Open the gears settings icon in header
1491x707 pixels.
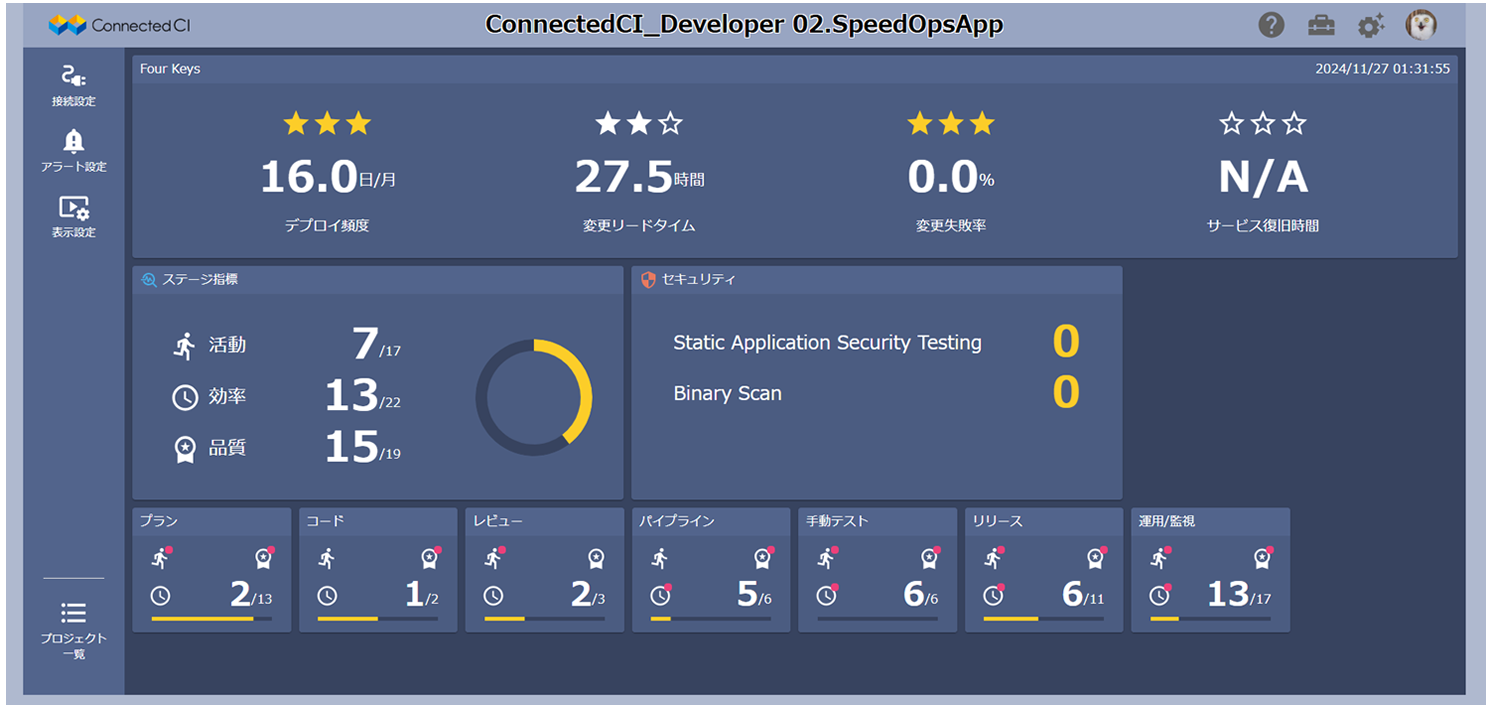click(1370, 25)
